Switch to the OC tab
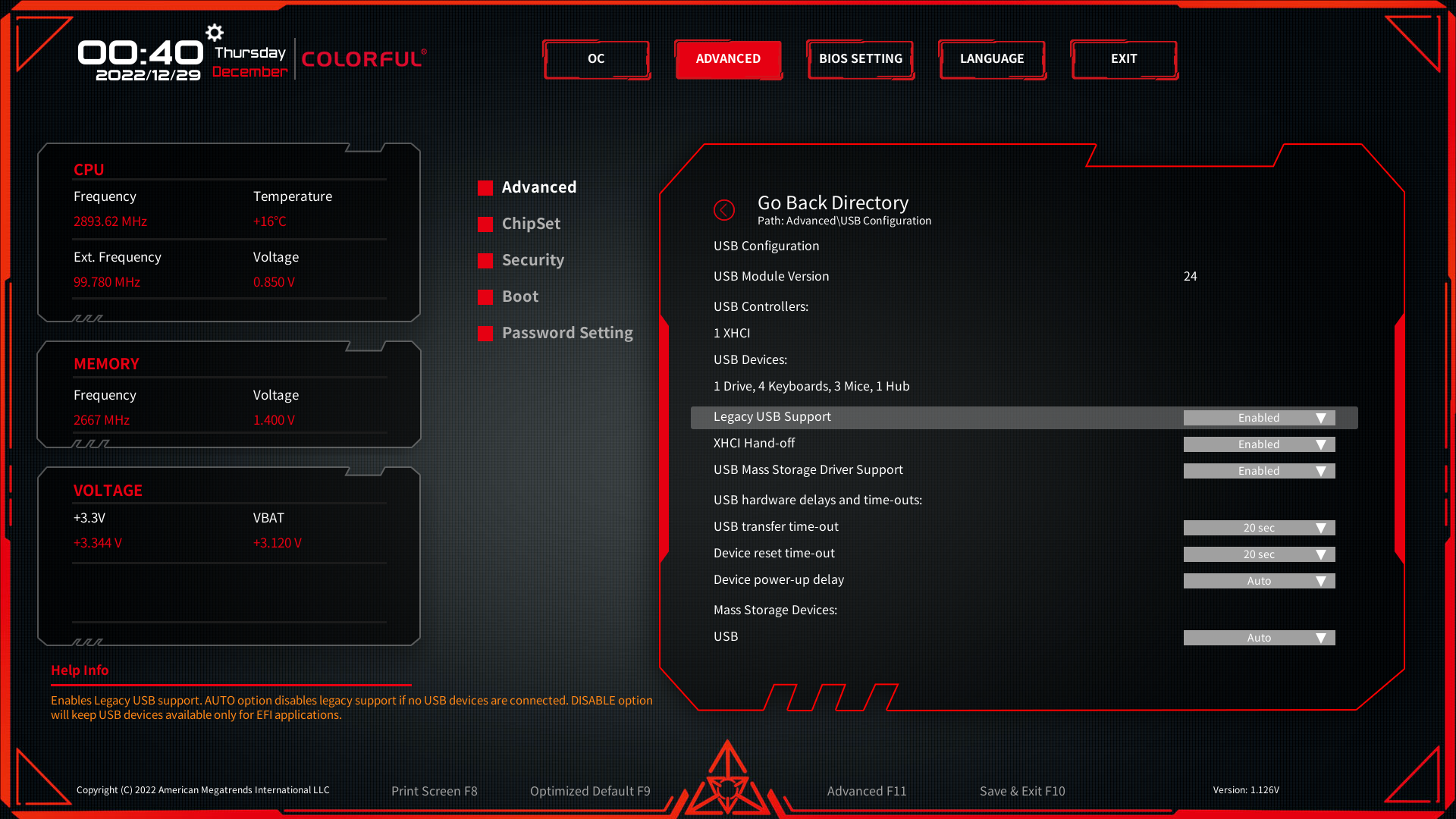 pos(596,59)
